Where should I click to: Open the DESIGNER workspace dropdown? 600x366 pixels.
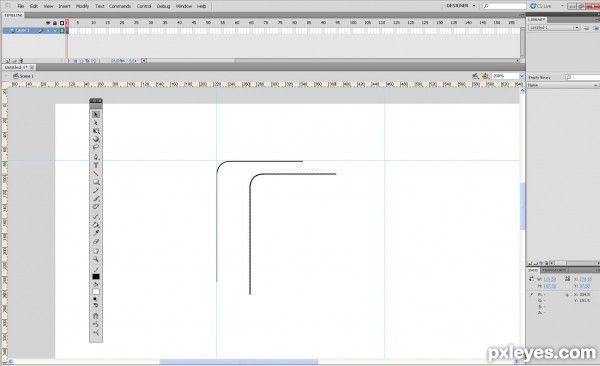pos(461,6)
